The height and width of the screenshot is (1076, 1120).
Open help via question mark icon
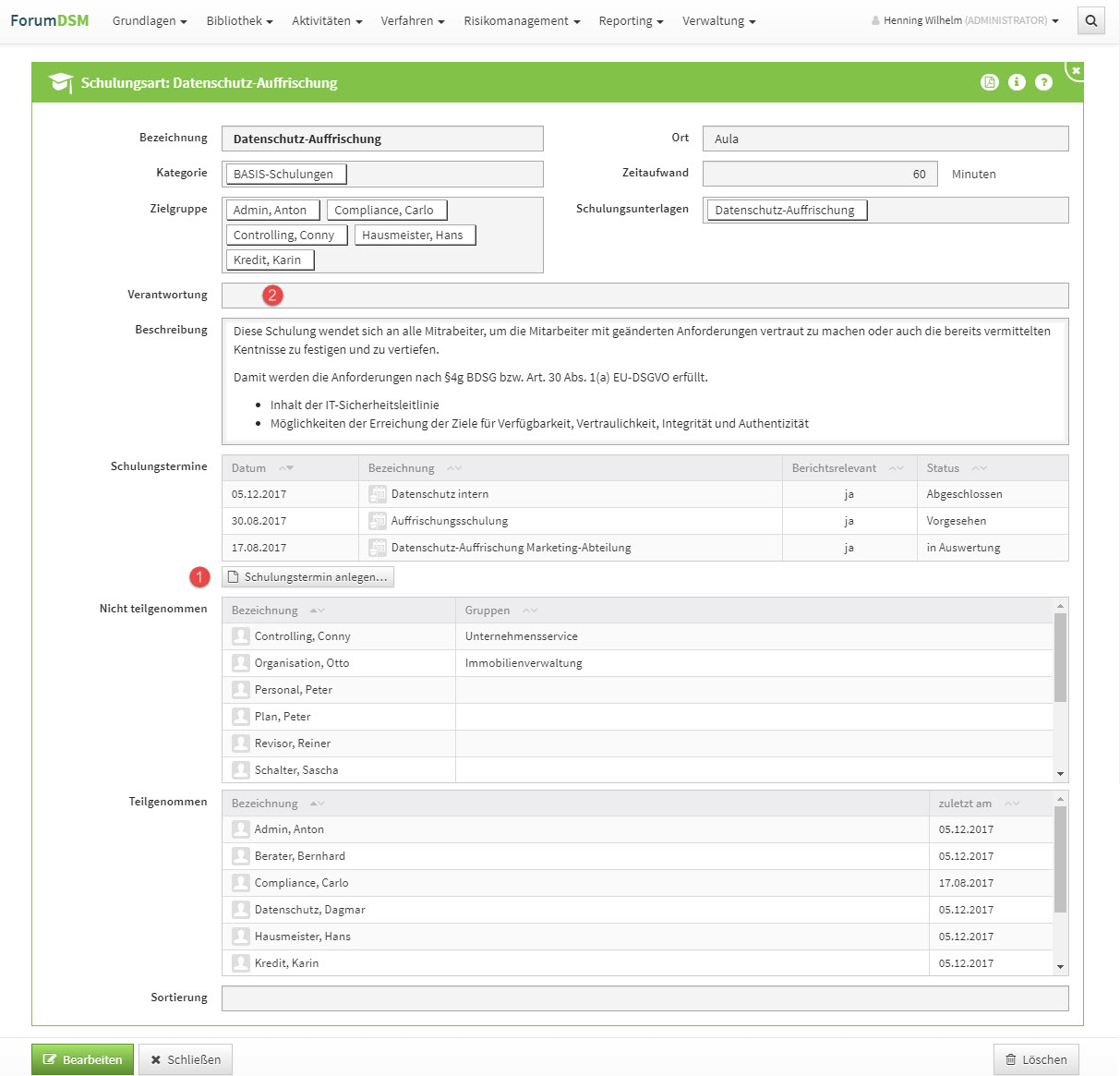[x=1043, y=82]
